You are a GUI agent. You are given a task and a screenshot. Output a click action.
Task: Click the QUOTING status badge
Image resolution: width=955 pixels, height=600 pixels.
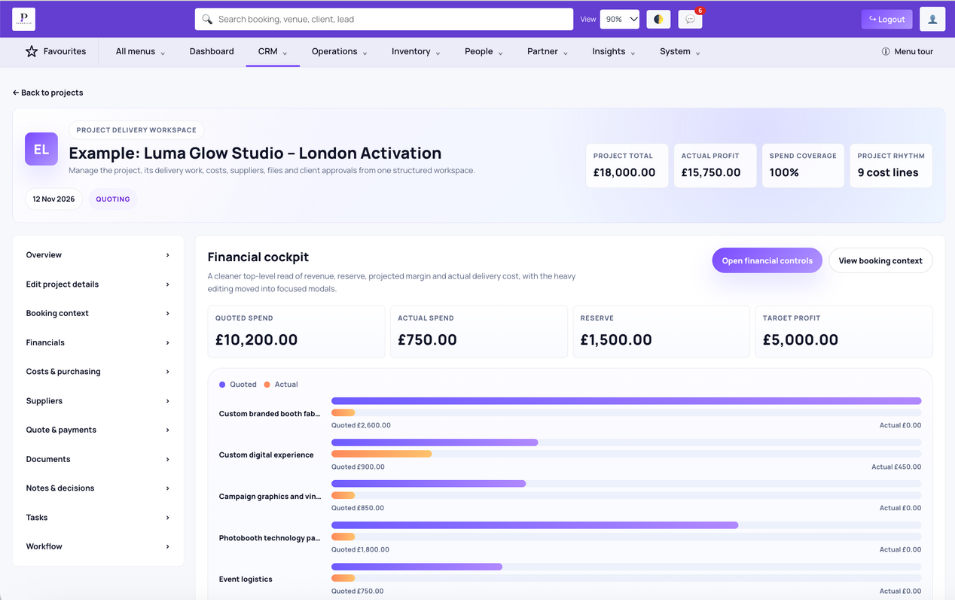(113, 199)
